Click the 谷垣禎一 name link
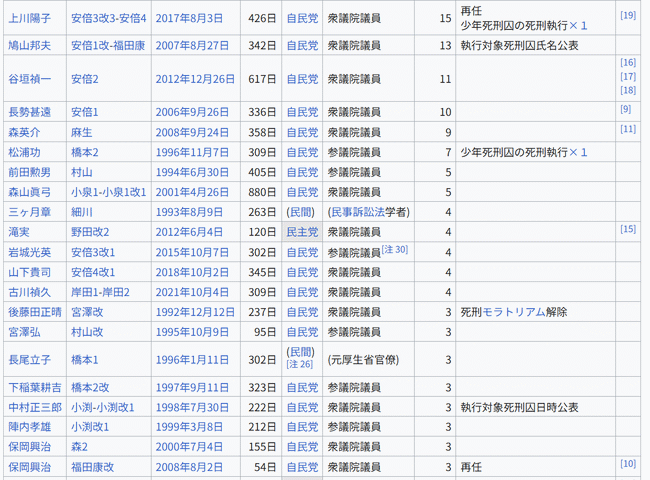The image size is (650, 480). 29,79
